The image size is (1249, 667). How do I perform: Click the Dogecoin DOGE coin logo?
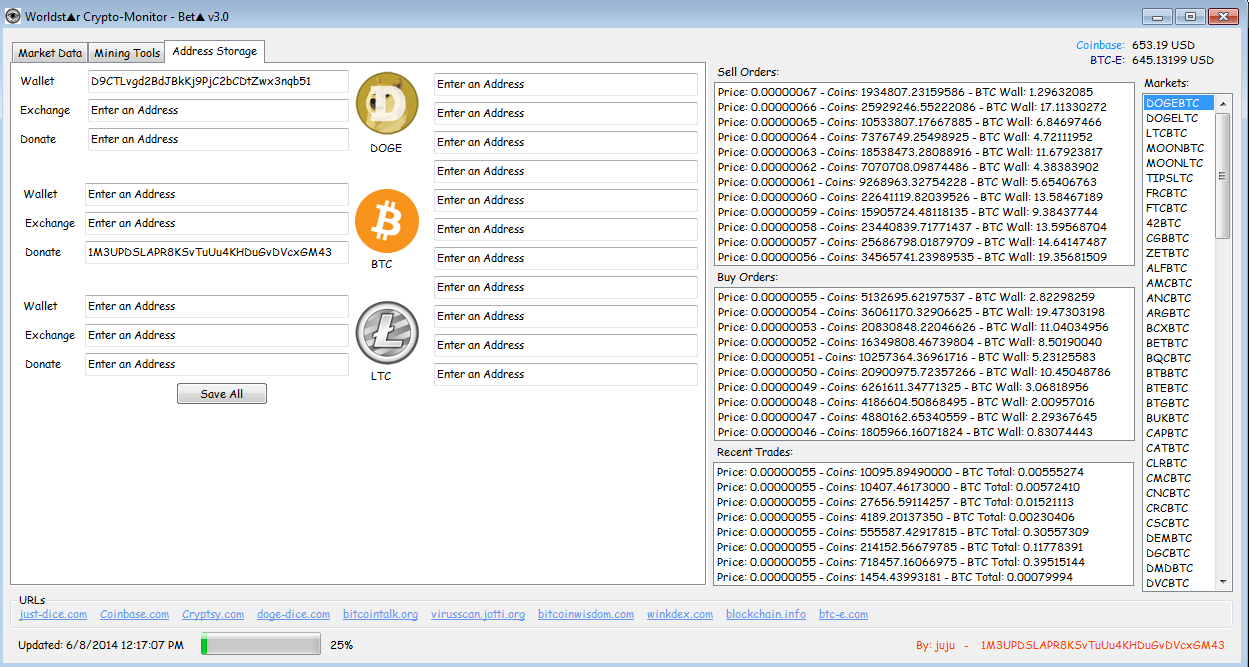coord(387,103)
